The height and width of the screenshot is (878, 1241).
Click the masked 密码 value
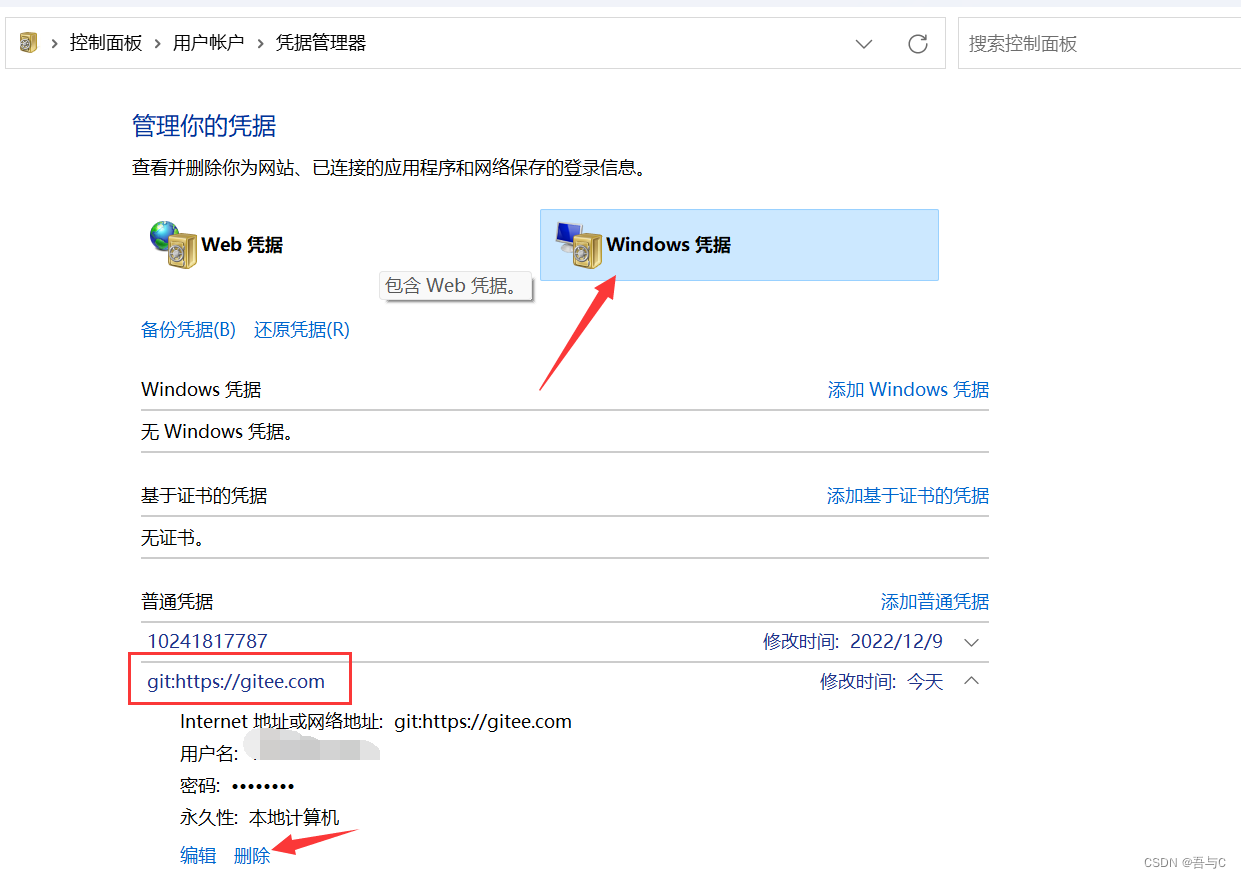pyautogui.click(x=263, y=786)
